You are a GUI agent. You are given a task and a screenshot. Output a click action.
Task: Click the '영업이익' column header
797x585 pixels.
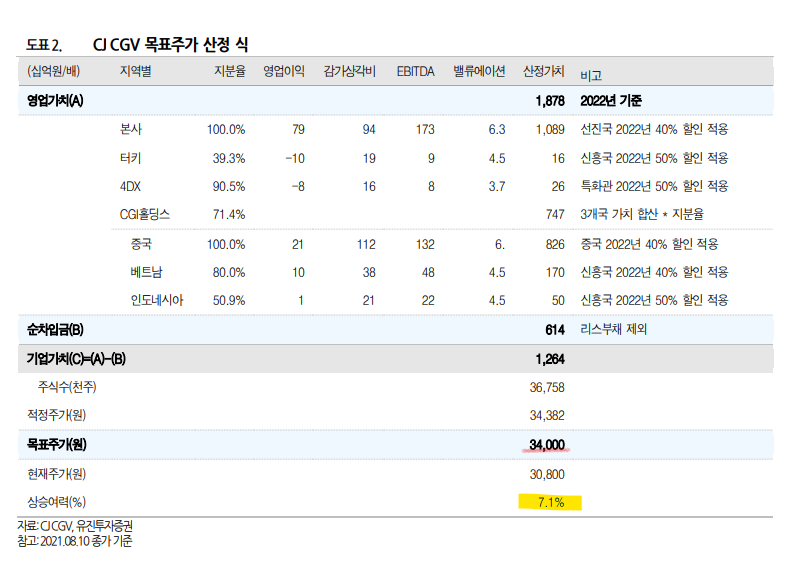tap(284, 71)
